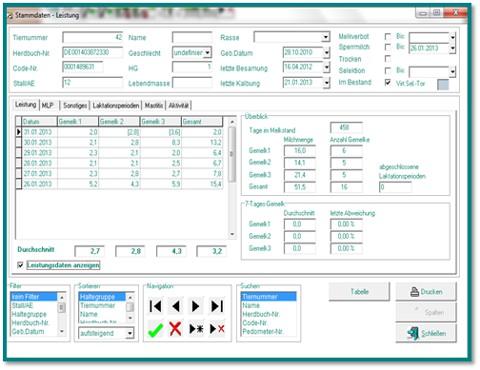Toggle Leistungsdaten anzeigen checkbox
The width and height of the screenshot is (480, 370).
click(x=20, y=265)
